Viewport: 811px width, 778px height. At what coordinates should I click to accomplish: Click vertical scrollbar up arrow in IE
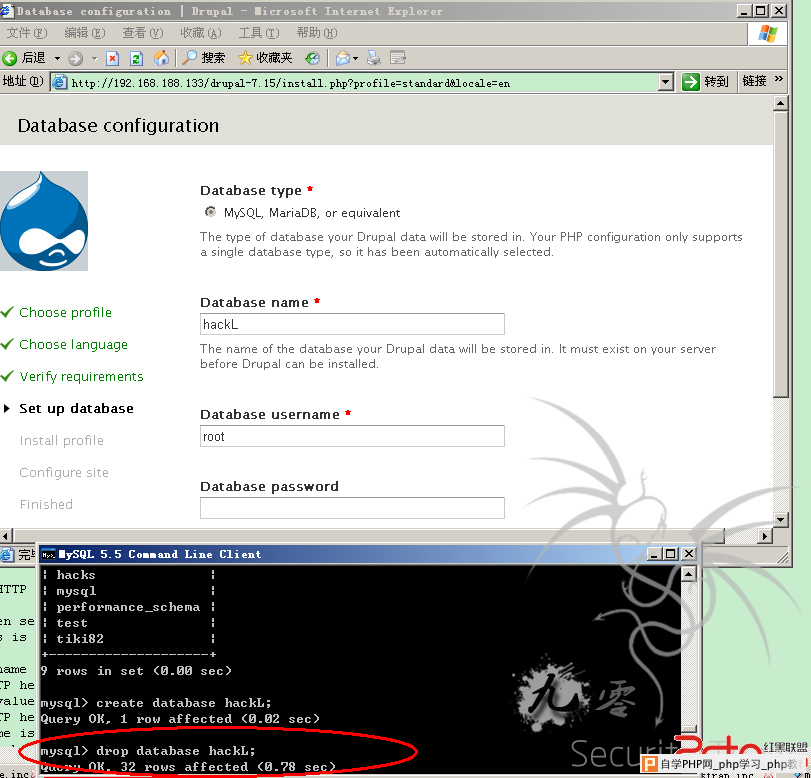(780, 103)
